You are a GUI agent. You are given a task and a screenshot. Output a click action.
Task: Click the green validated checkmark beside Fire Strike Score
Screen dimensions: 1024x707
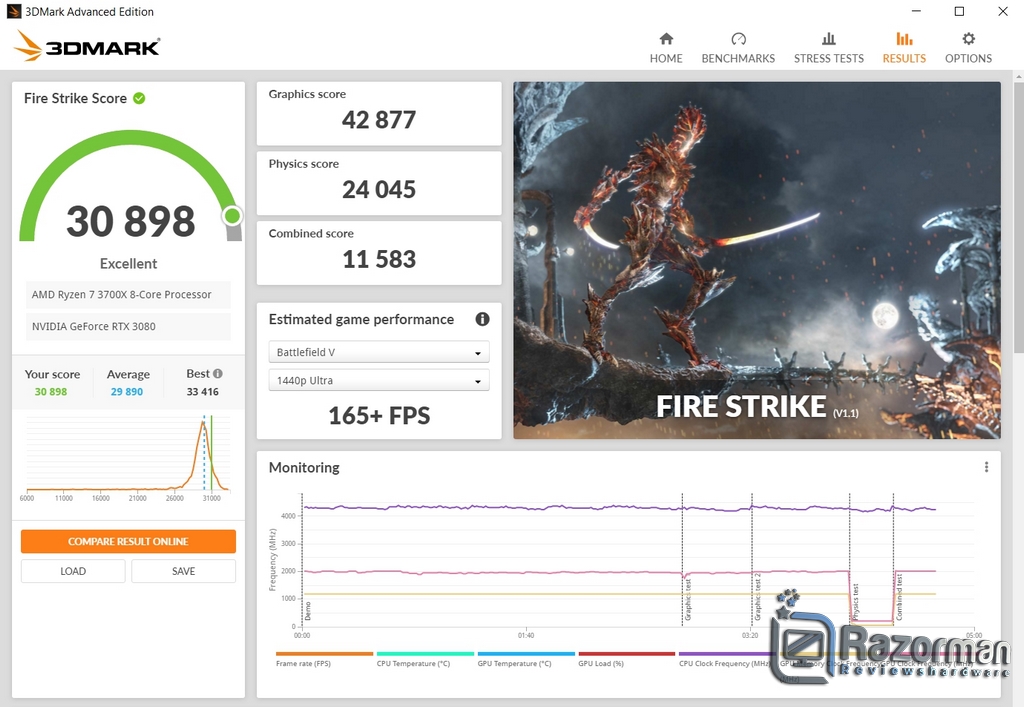coord(139,99)
